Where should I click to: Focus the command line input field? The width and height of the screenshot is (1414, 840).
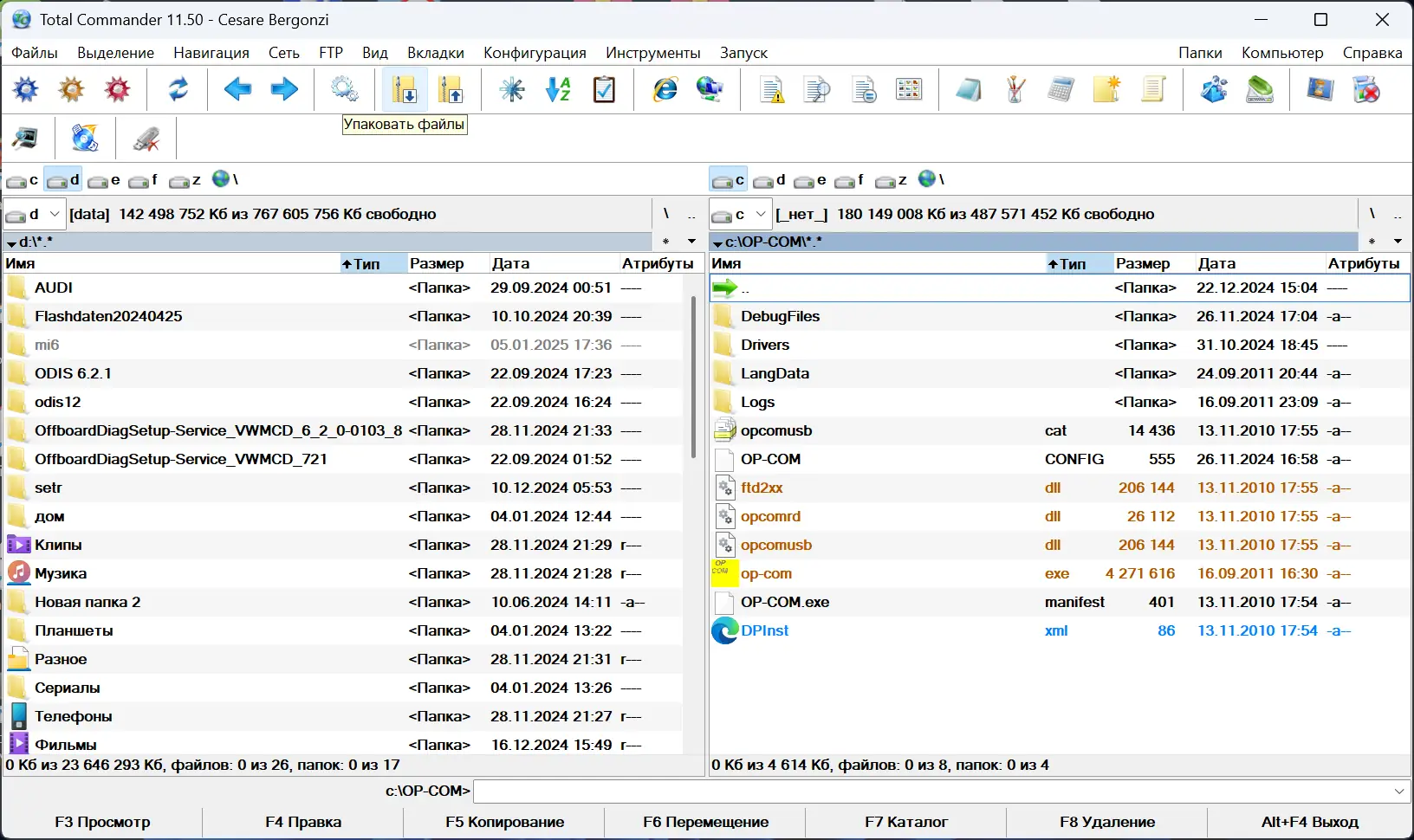click(931, 792)
